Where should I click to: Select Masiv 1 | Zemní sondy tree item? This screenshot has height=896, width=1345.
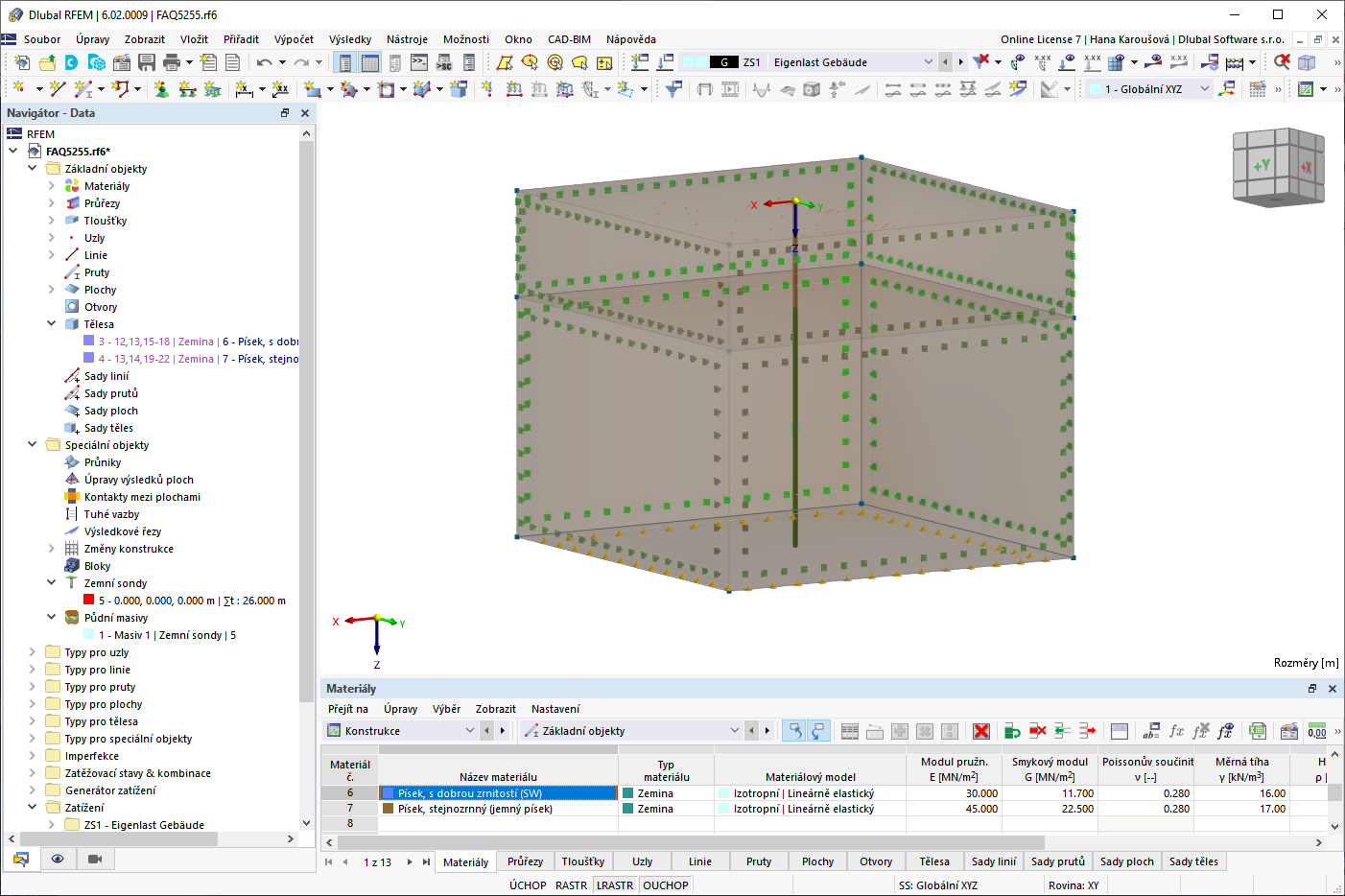[x=167, y=635]
